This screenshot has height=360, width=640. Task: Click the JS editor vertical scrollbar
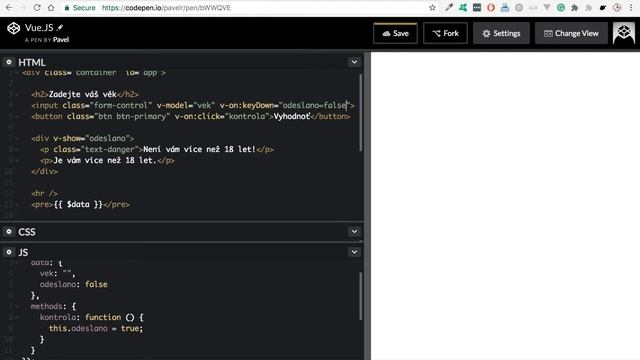point(361,296)
